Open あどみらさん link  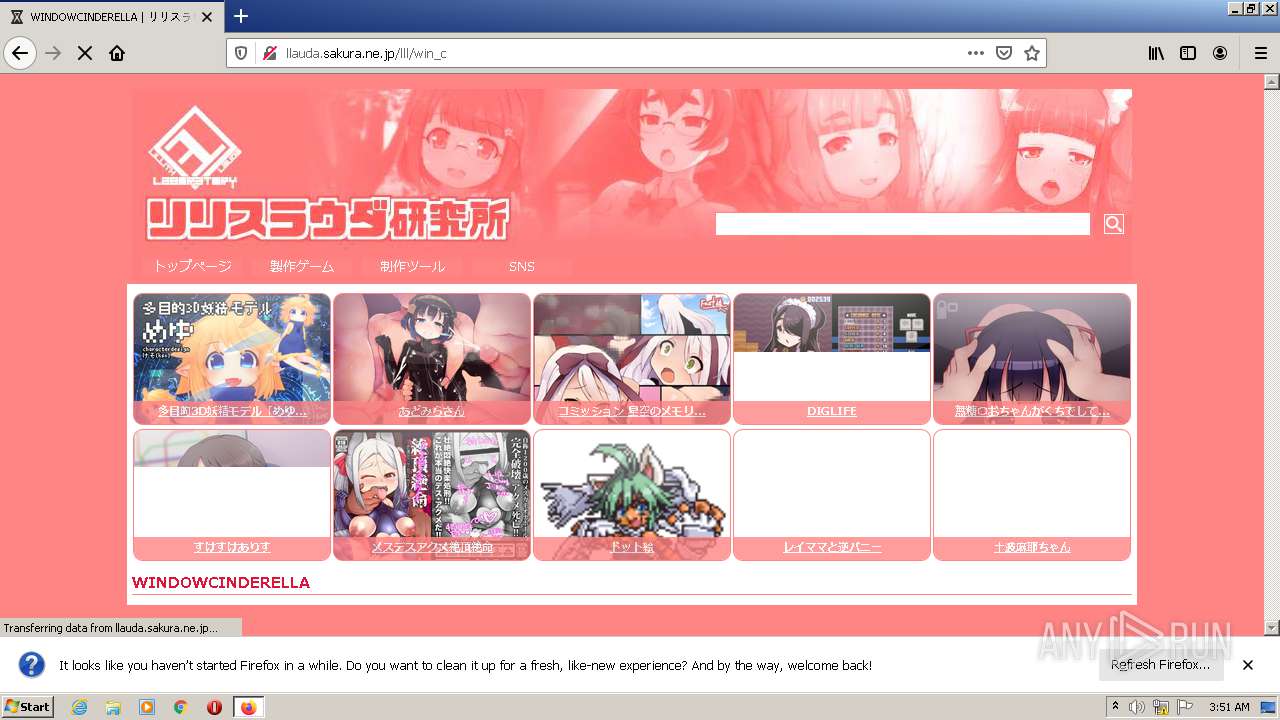[x=432, y=411]
